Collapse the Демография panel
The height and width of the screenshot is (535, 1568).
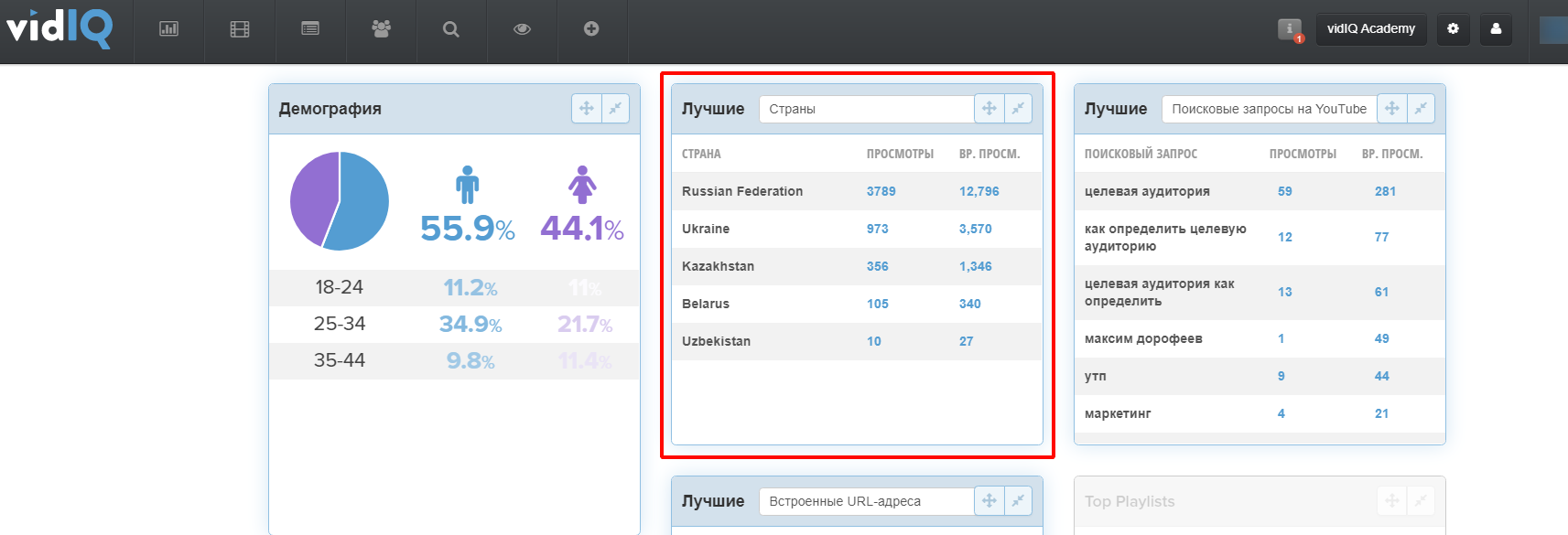pyautogui.click(x=615, y=108)
